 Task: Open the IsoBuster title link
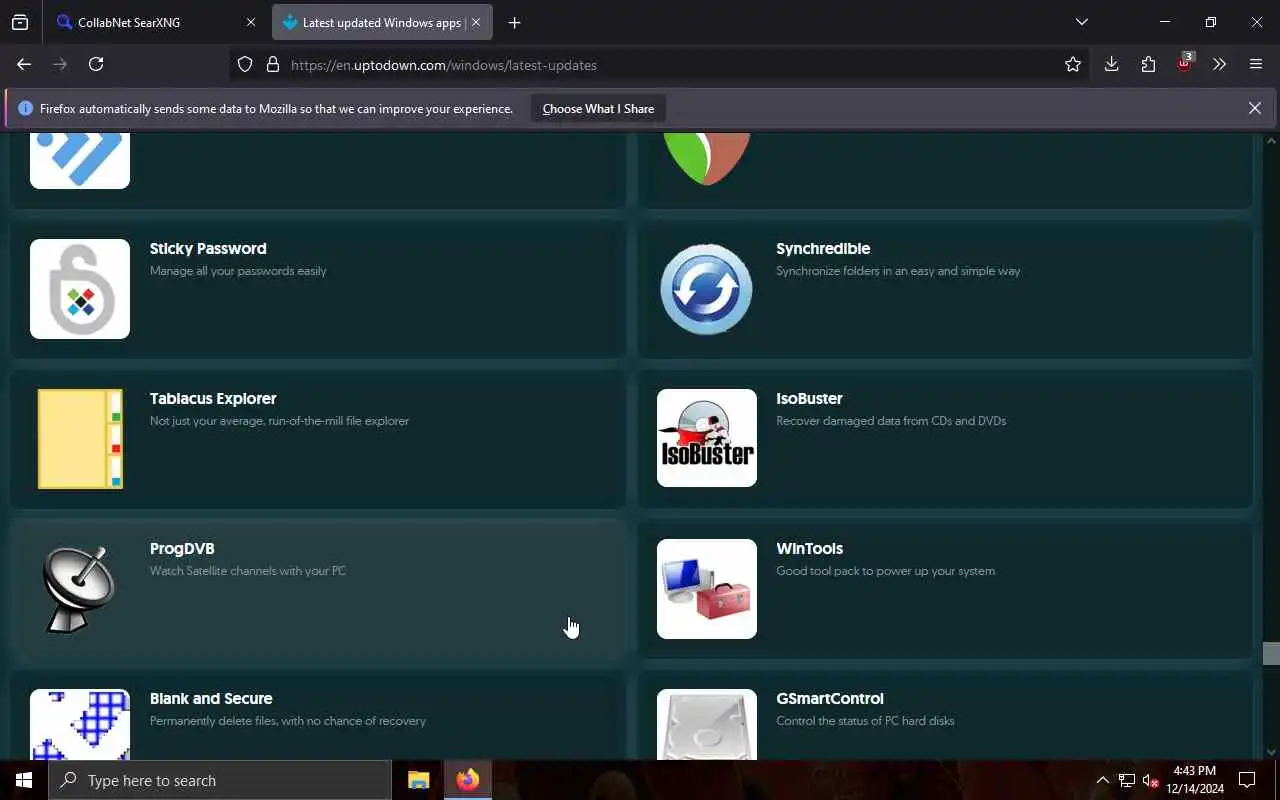(809, 398)
